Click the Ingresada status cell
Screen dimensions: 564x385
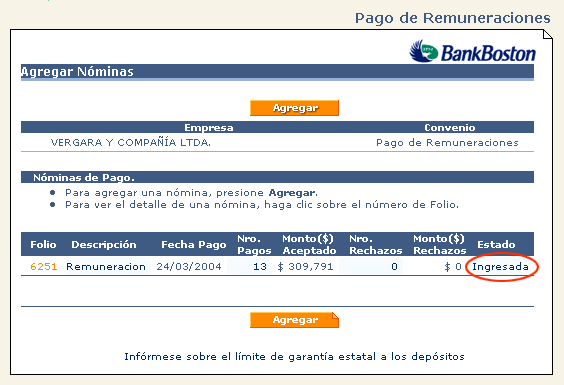(500, 267)
